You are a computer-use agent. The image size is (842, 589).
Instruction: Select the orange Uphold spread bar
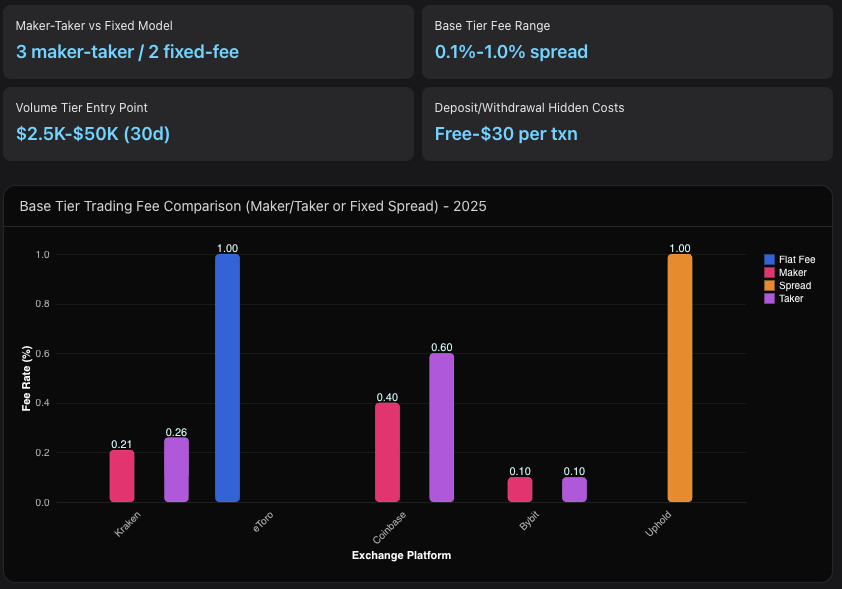680,378
